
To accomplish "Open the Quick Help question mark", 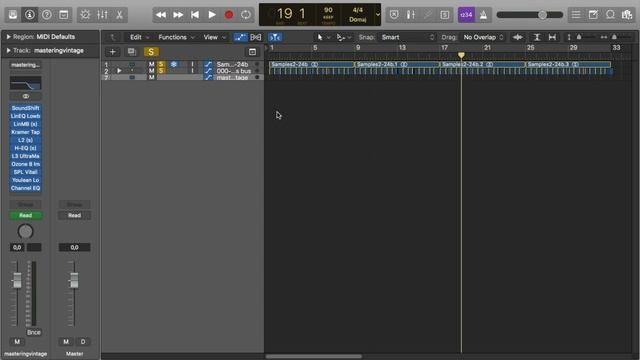I will (x=47, y=15).
